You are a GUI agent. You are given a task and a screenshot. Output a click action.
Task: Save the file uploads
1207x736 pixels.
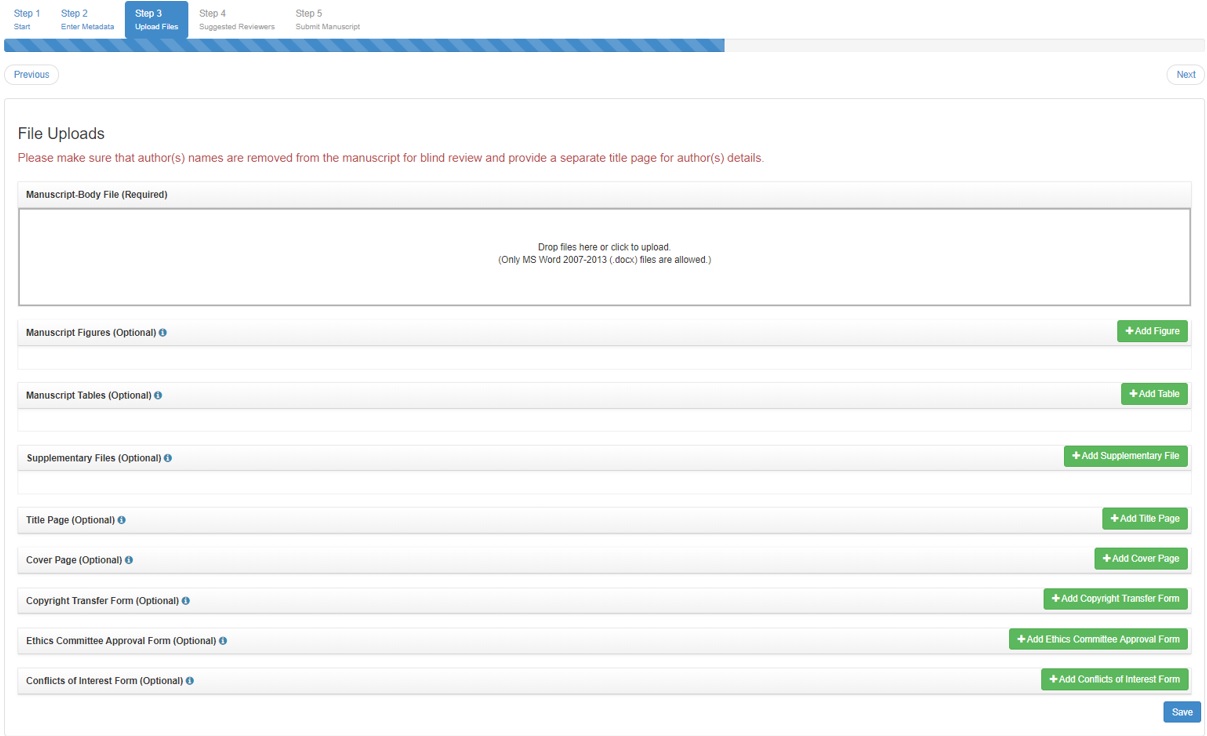[1181, 712]
